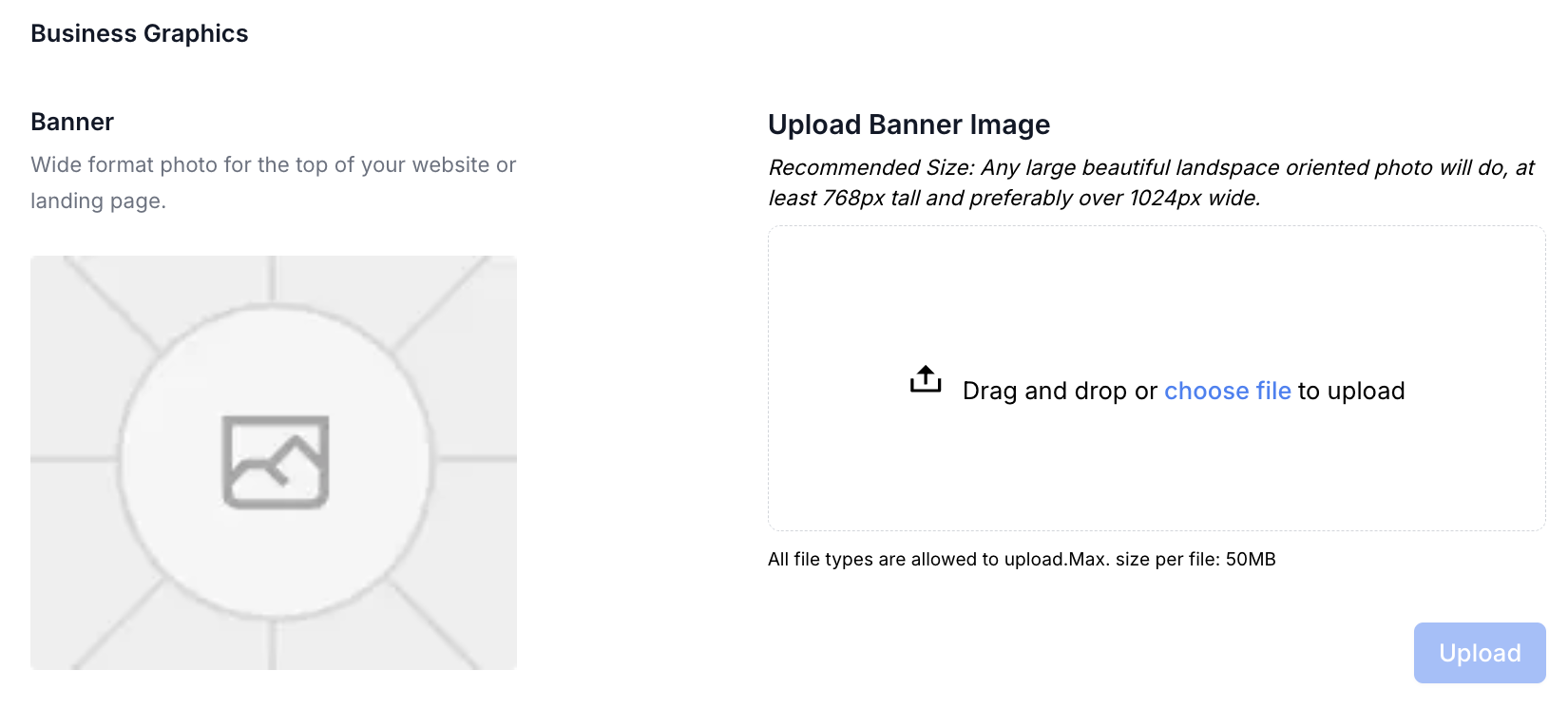Select the banner placeholder image thumbnail
Screen dimensions: 1568x728
(x=274, y=463)
